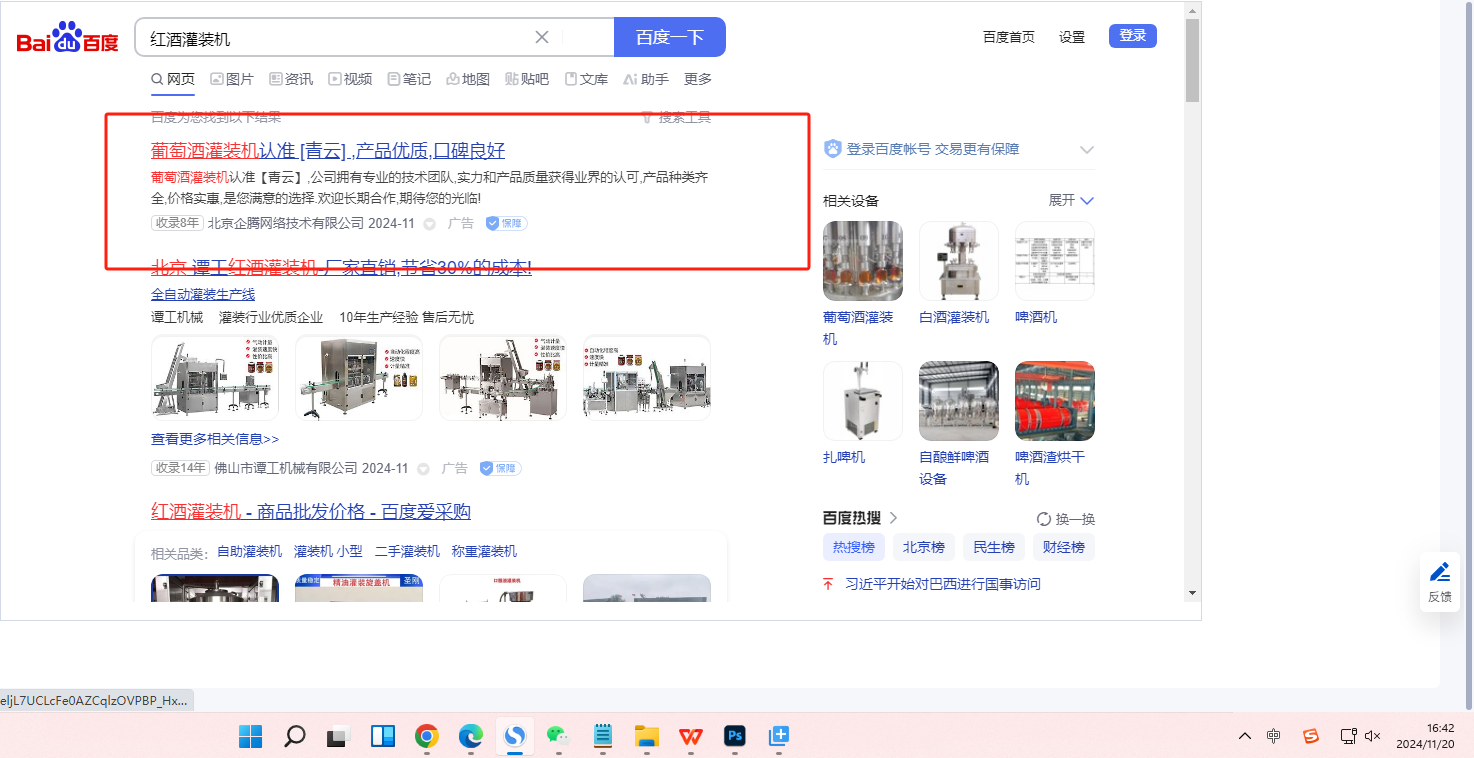Image resolution: width=1474 pixels, height=758 pixels.
Task: Expand 相关设备 with 展开
Action: click(1071, 200)
